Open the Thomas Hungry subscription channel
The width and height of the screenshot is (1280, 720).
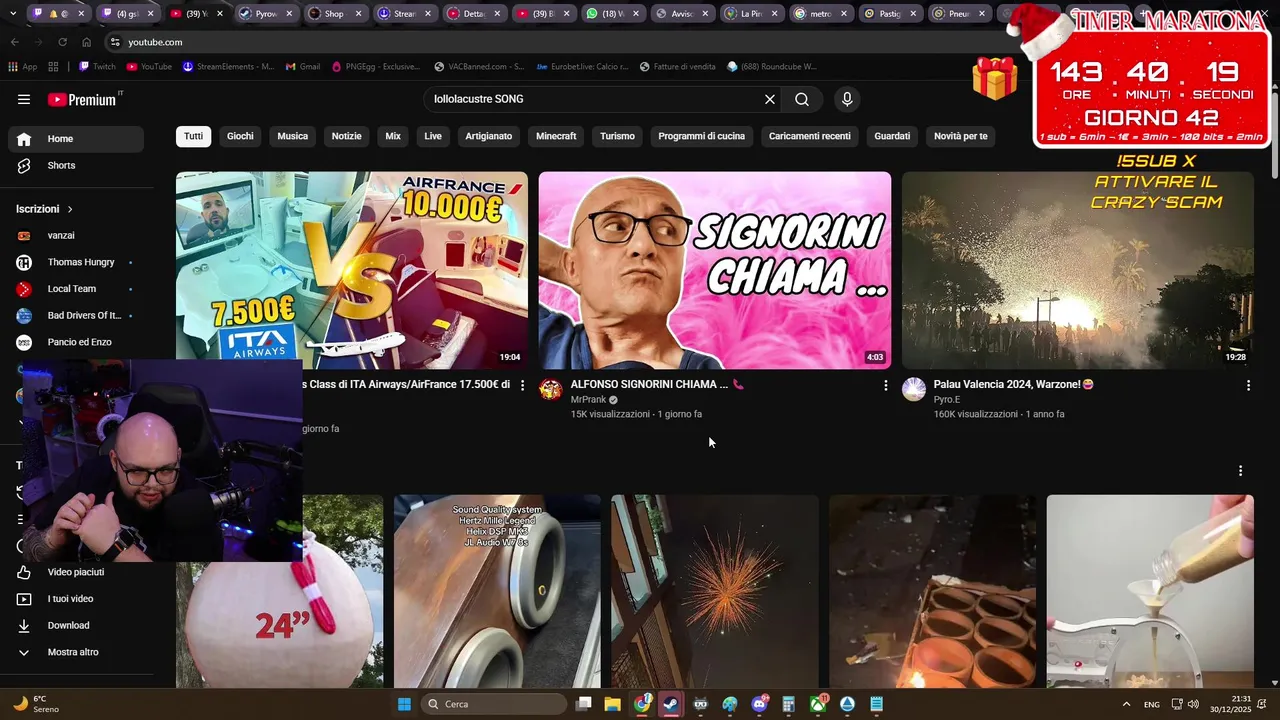(76, 262)
